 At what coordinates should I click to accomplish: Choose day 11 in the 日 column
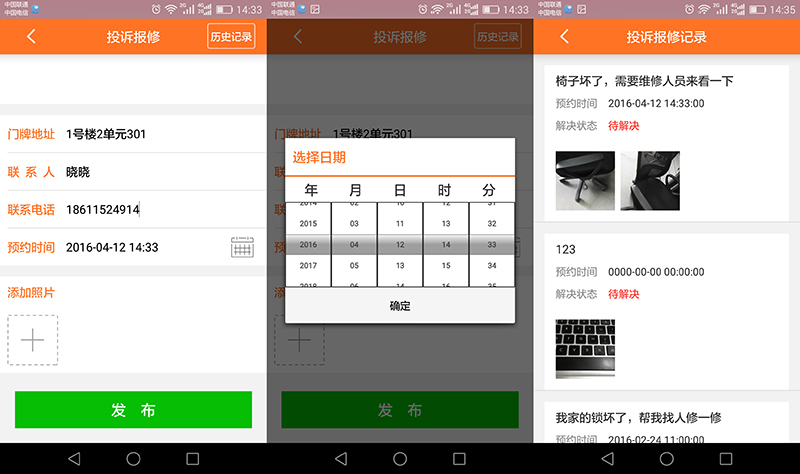click(x=400, y=224)
